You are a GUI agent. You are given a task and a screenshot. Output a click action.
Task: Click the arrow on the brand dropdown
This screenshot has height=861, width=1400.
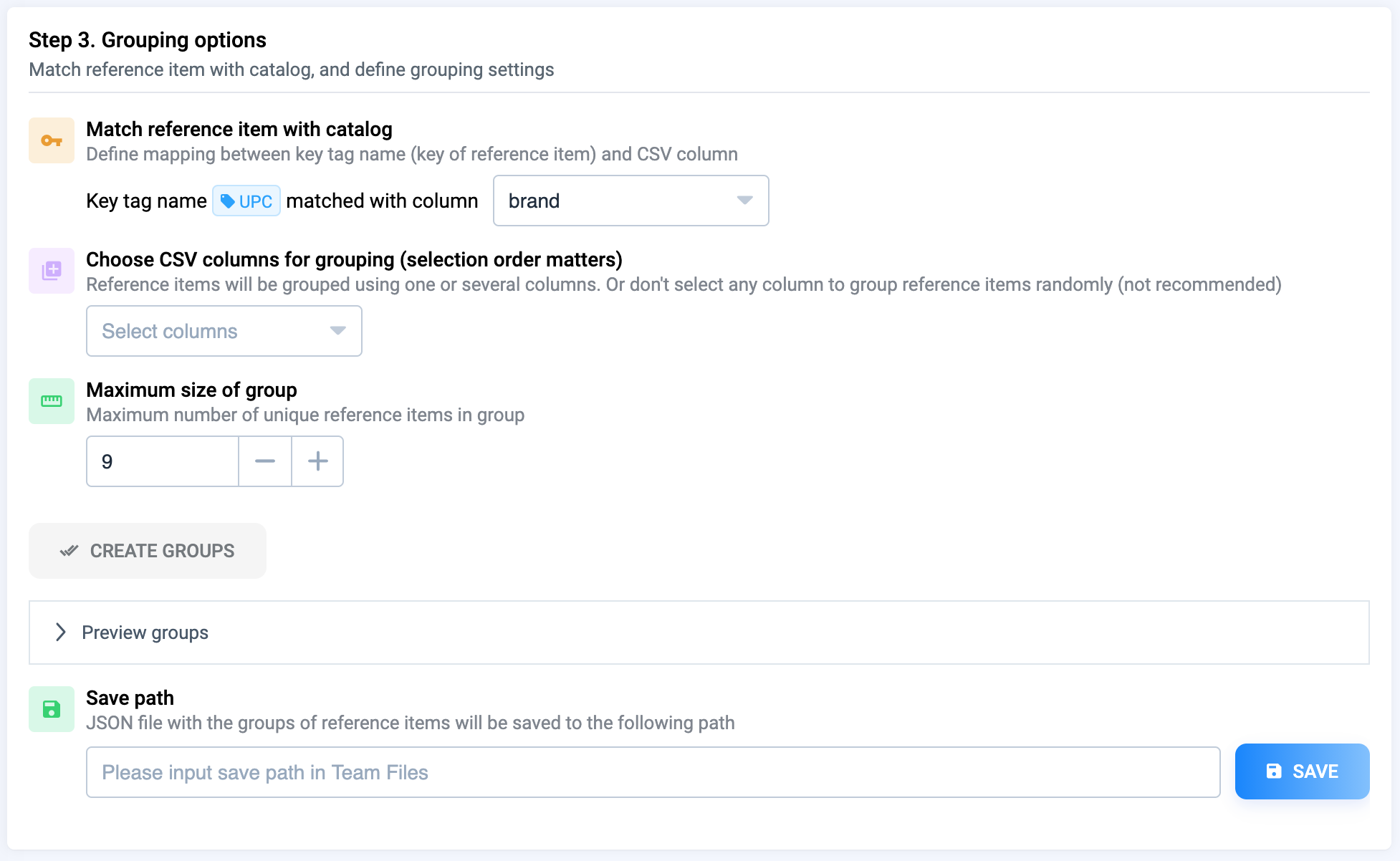pyautogui.click(x=744, y=201)
